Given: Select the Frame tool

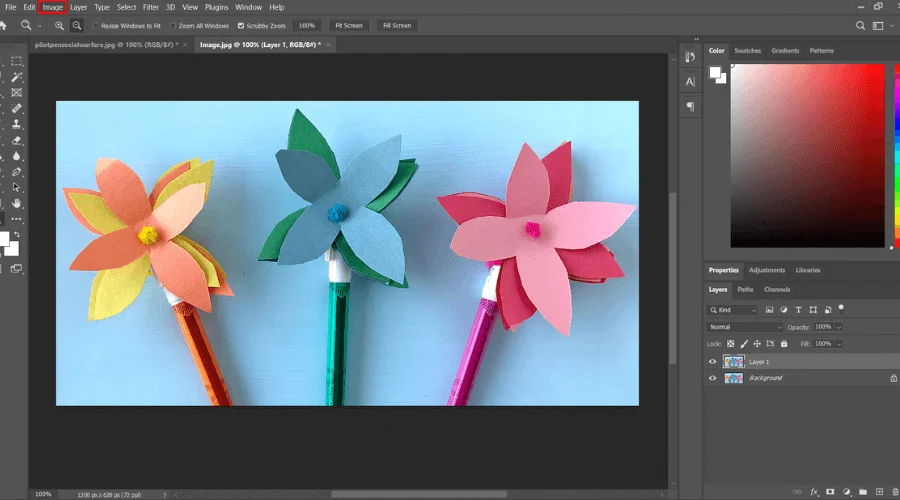Looking at the screenshot, I should click(17, 92).
